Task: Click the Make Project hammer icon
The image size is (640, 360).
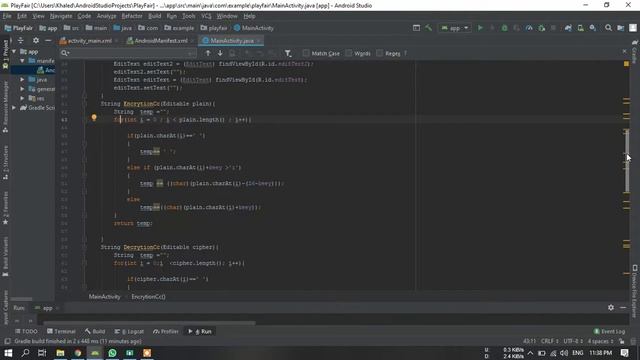Action: point(428,28)
